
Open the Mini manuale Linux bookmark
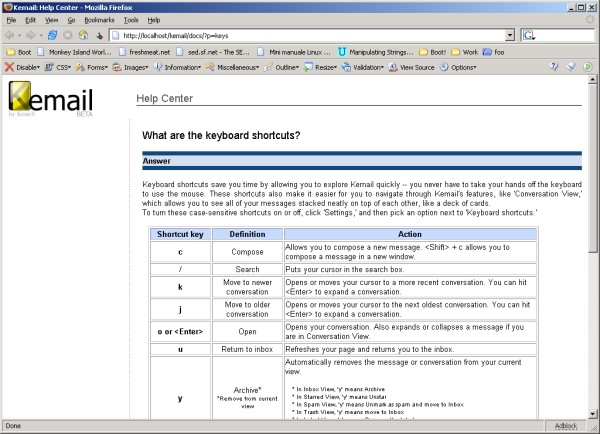coord(294,52)
